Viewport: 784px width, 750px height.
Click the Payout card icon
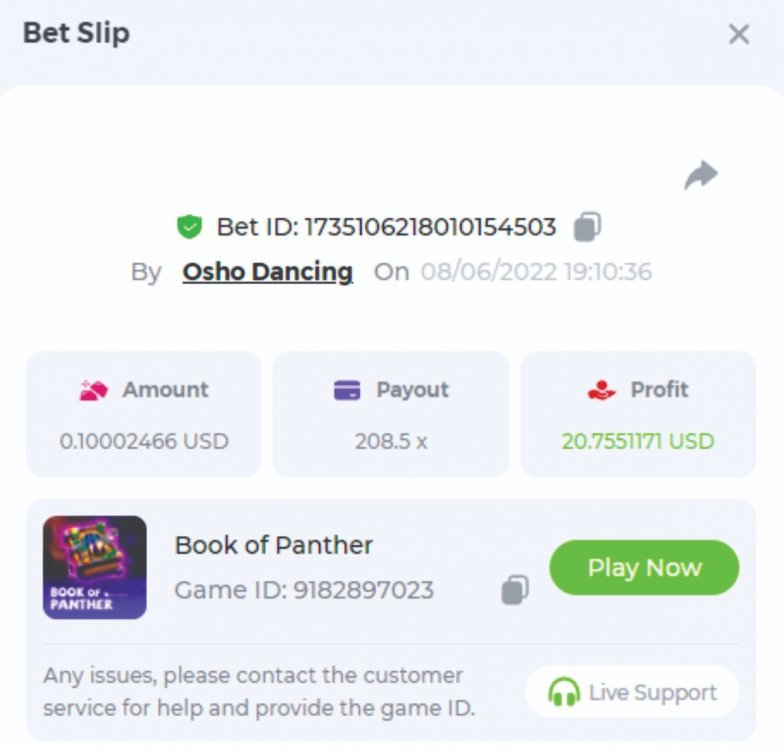tap(346, 390)
